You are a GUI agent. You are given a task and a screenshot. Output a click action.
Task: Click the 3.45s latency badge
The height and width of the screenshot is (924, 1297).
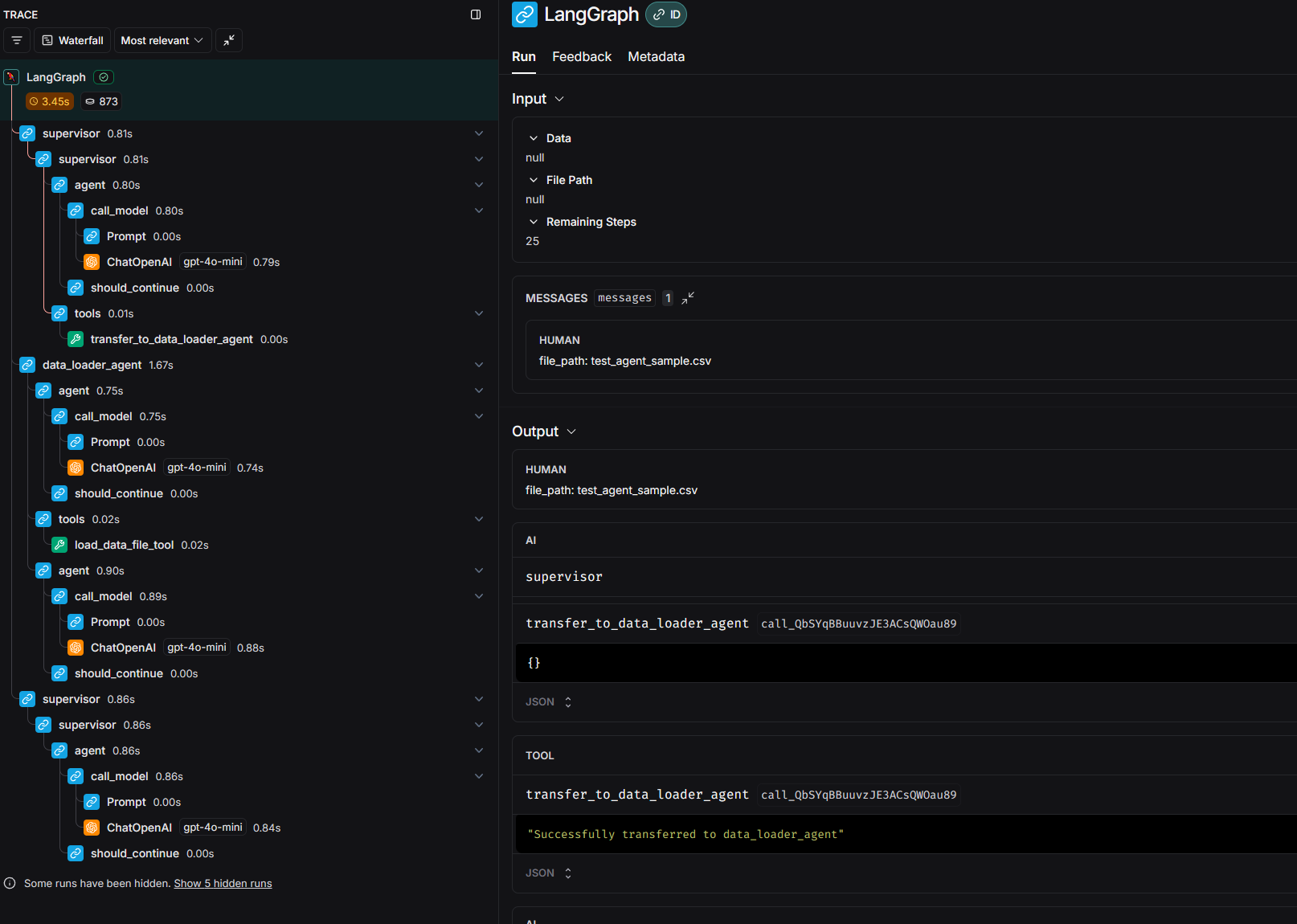click(50, 101)
